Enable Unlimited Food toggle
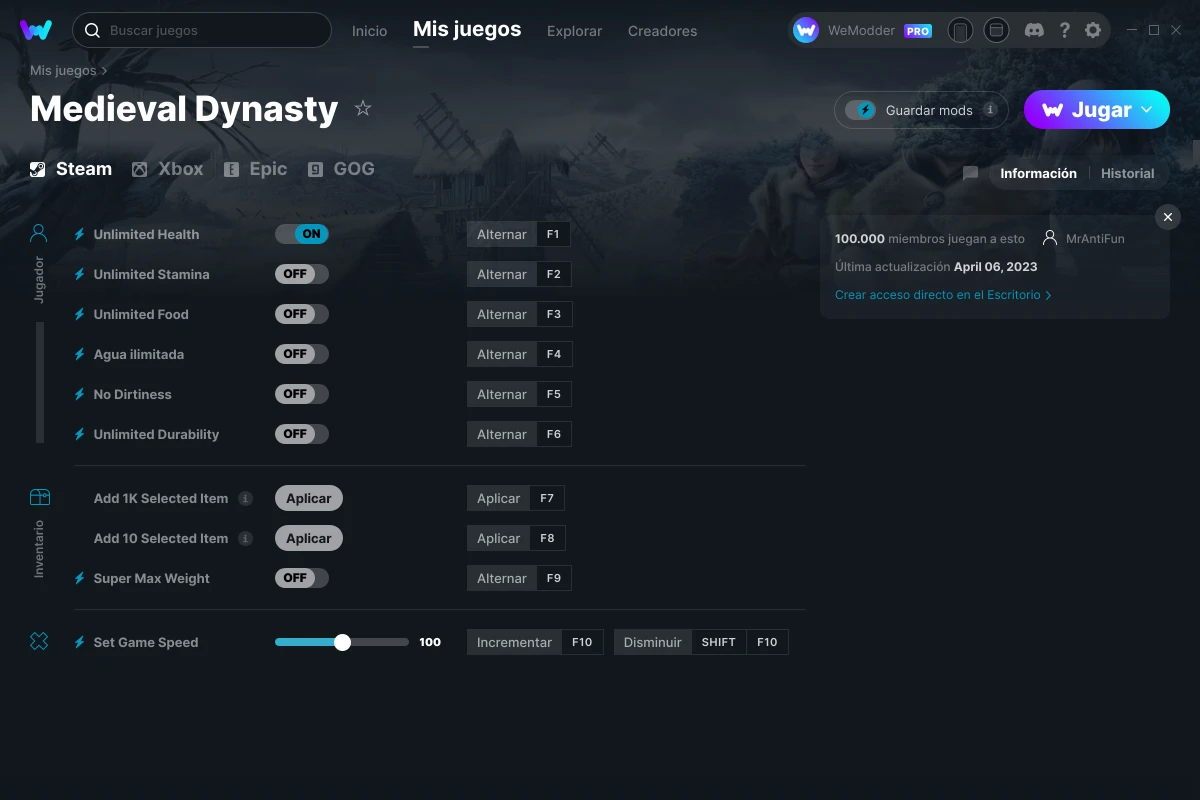 pyautogui.click(x=302, y=314)
